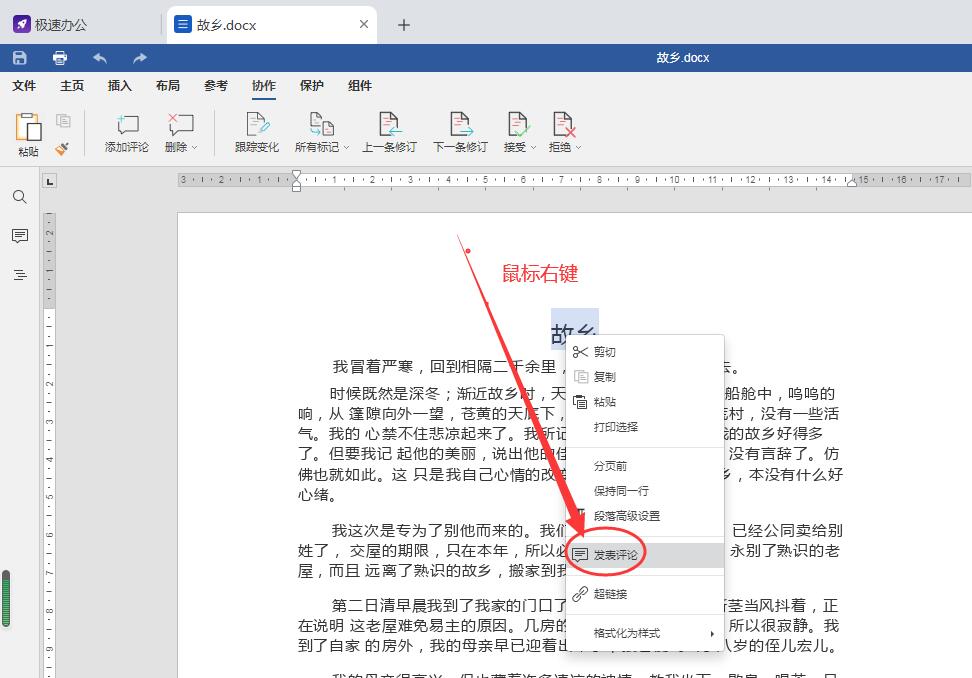
Task: Click the print icon in the title bar
Action: pyautogui.click(x=60, y=58)
